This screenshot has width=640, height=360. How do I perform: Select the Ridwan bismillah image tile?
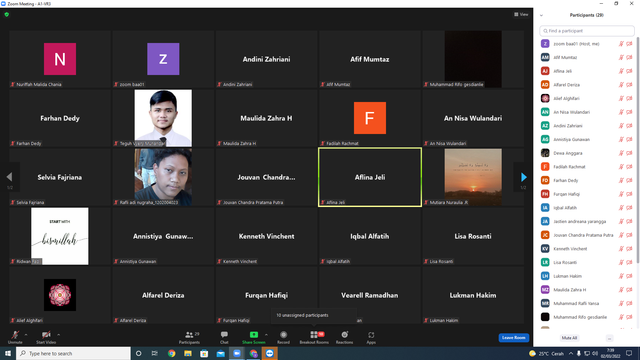pos(60,236)
